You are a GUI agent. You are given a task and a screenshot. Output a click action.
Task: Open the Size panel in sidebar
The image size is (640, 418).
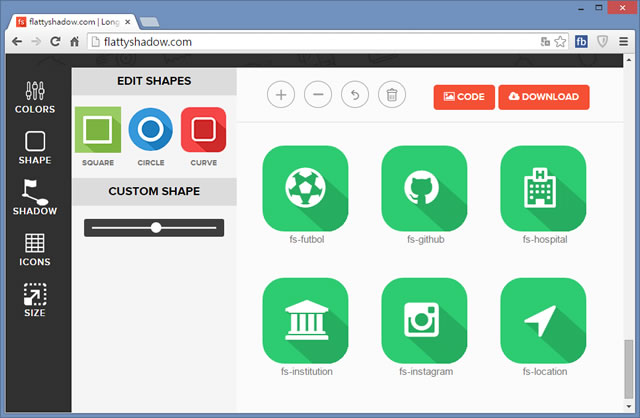pos(35,300)
